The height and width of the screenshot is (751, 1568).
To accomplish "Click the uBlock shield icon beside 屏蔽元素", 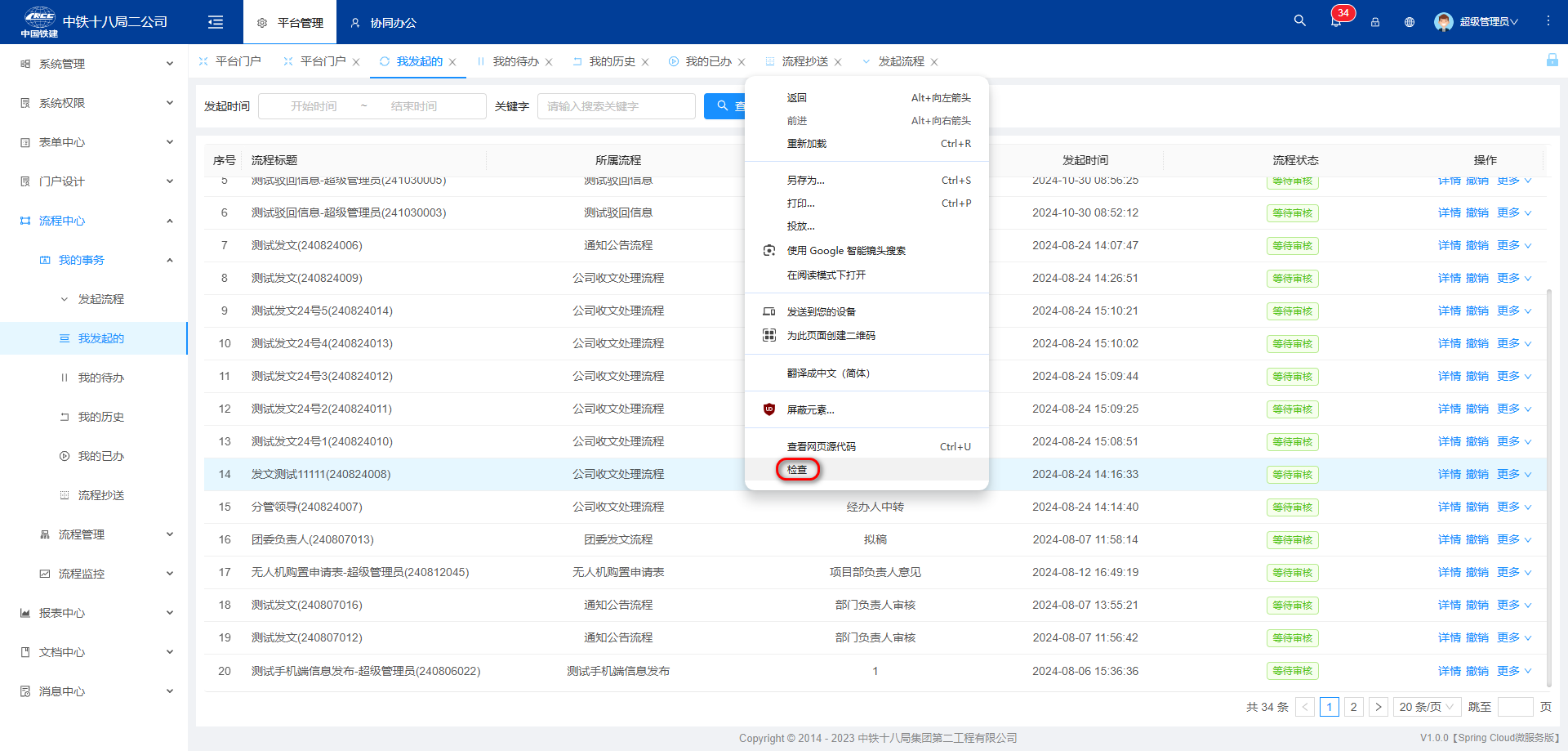I will [x=768, y=409].
